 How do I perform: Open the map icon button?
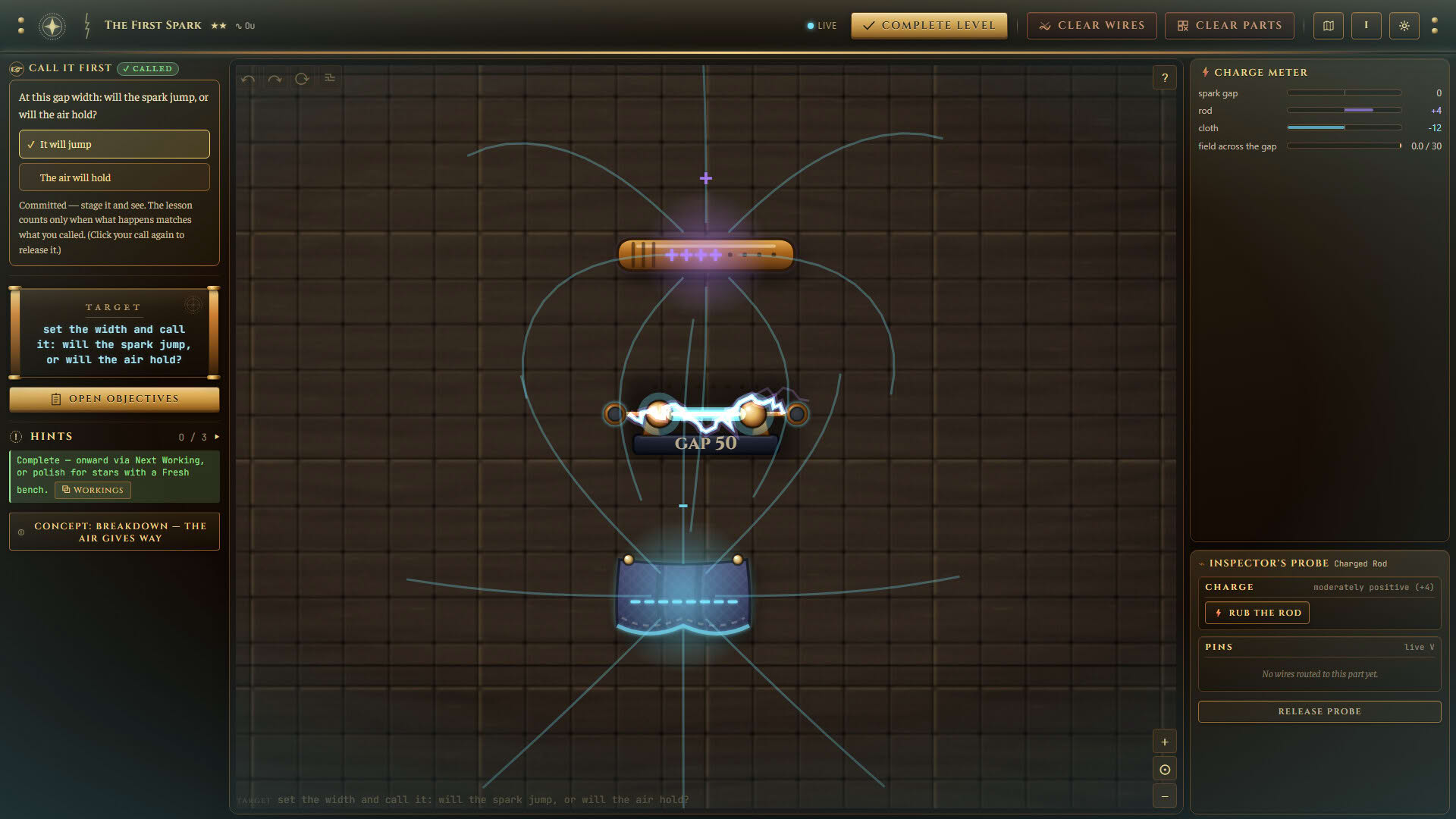tap(1329, 26)
